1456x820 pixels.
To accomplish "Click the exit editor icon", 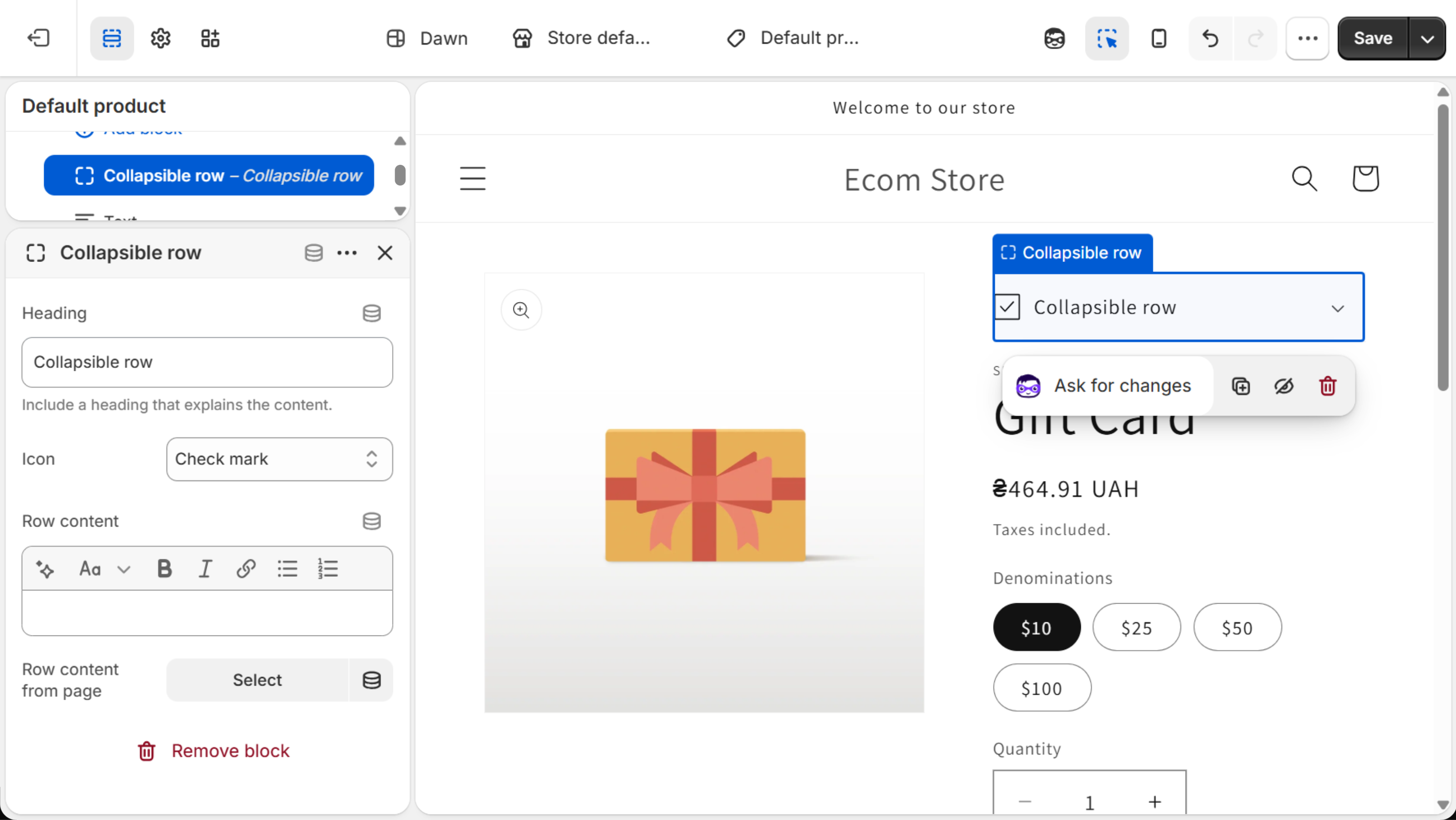I will click(38, 38).
